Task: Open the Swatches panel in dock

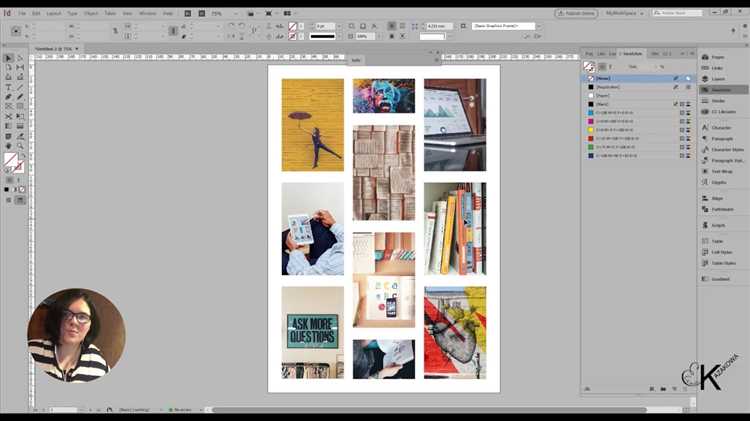Action: (x=722, y=90)
